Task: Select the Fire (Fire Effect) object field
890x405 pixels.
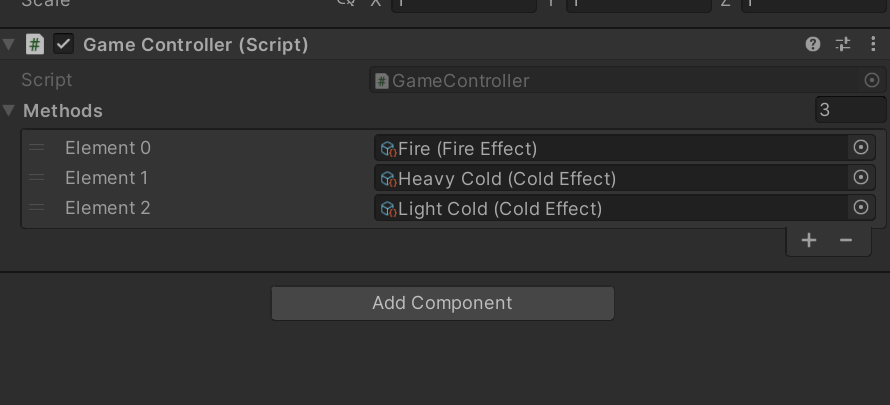Action: coord(610,148)
